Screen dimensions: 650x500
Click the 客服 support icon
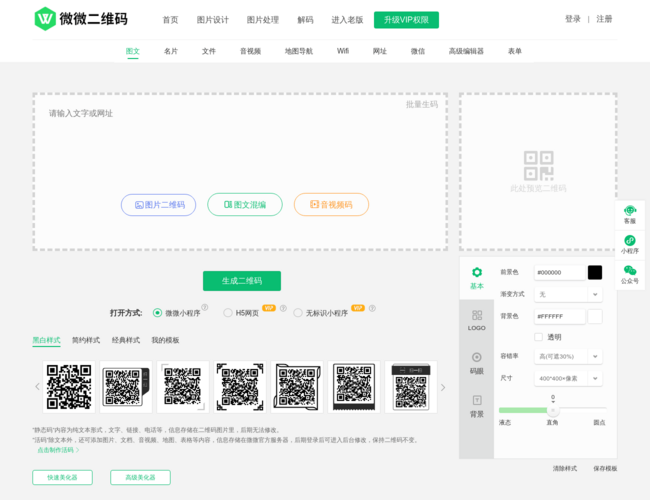pos(629,211)
